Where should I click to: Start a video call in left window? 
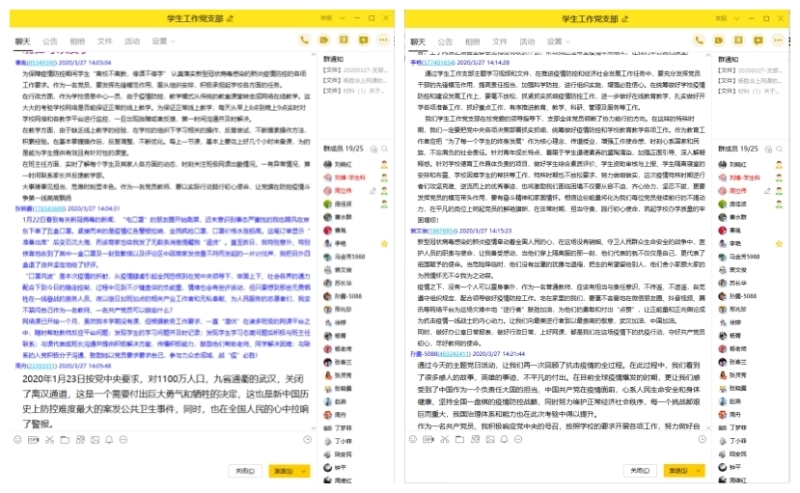coord(324,40)
